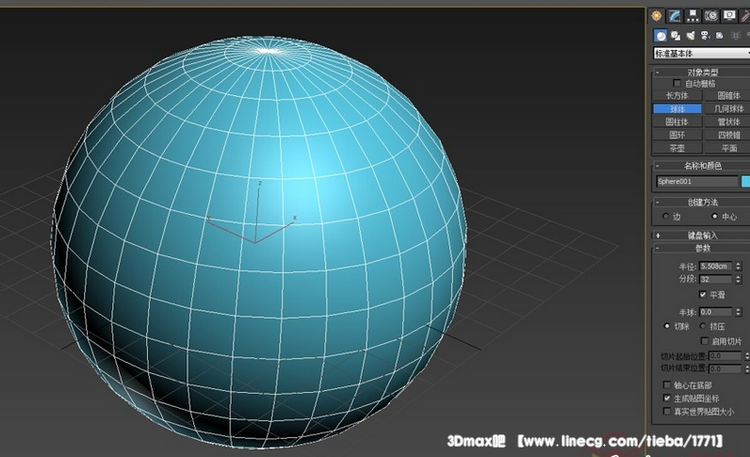Open the Display panel icon

[x=730, y=15]
